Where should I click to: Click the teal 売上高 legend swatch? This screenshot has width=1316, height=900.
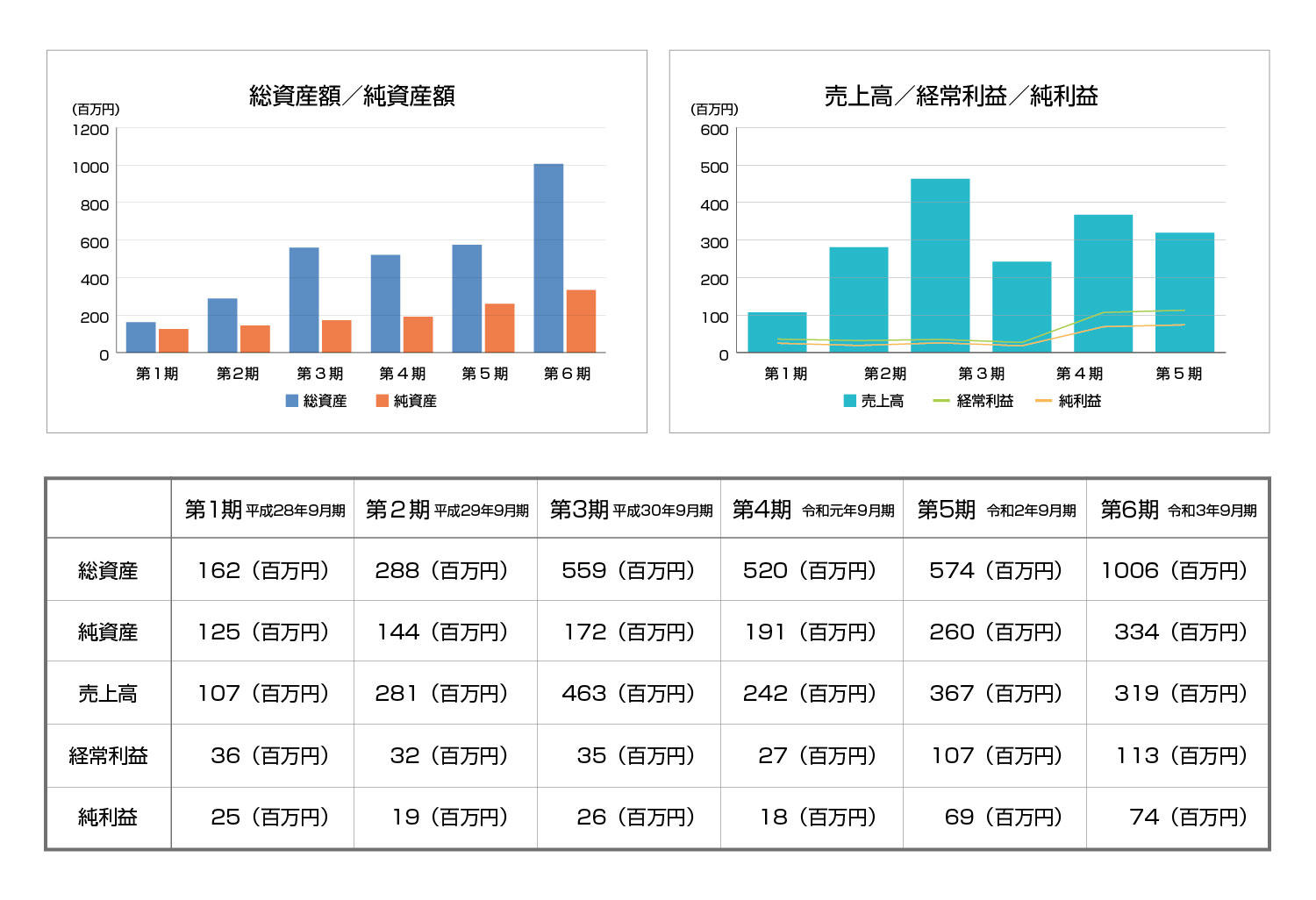[849, 401]
